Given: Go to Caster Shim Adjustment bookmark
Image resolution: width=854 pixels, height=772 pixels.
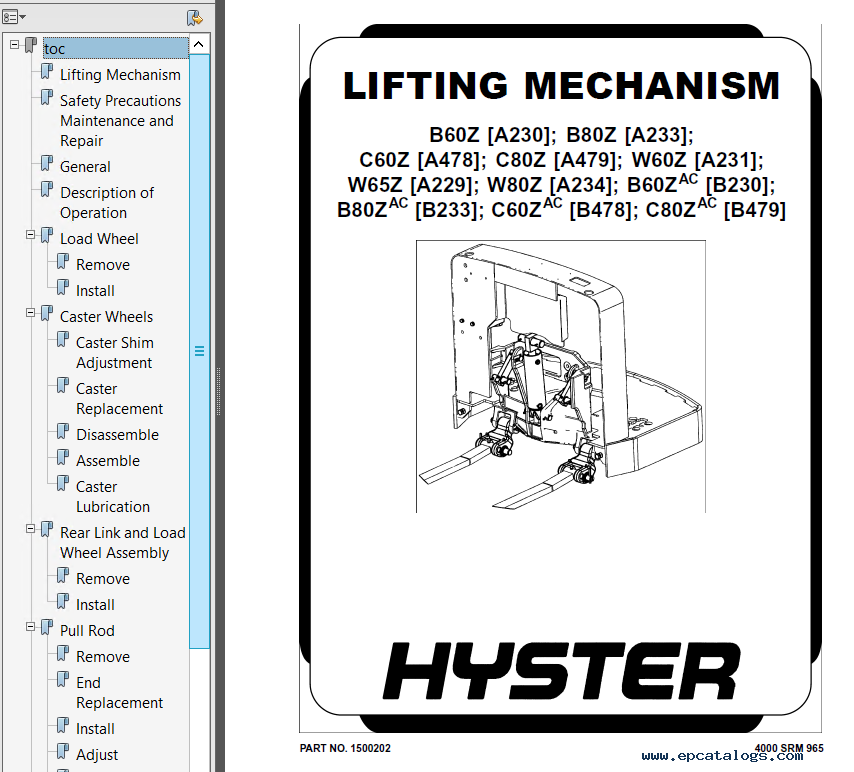Looking at the screenshot, I should click(114, 352).
